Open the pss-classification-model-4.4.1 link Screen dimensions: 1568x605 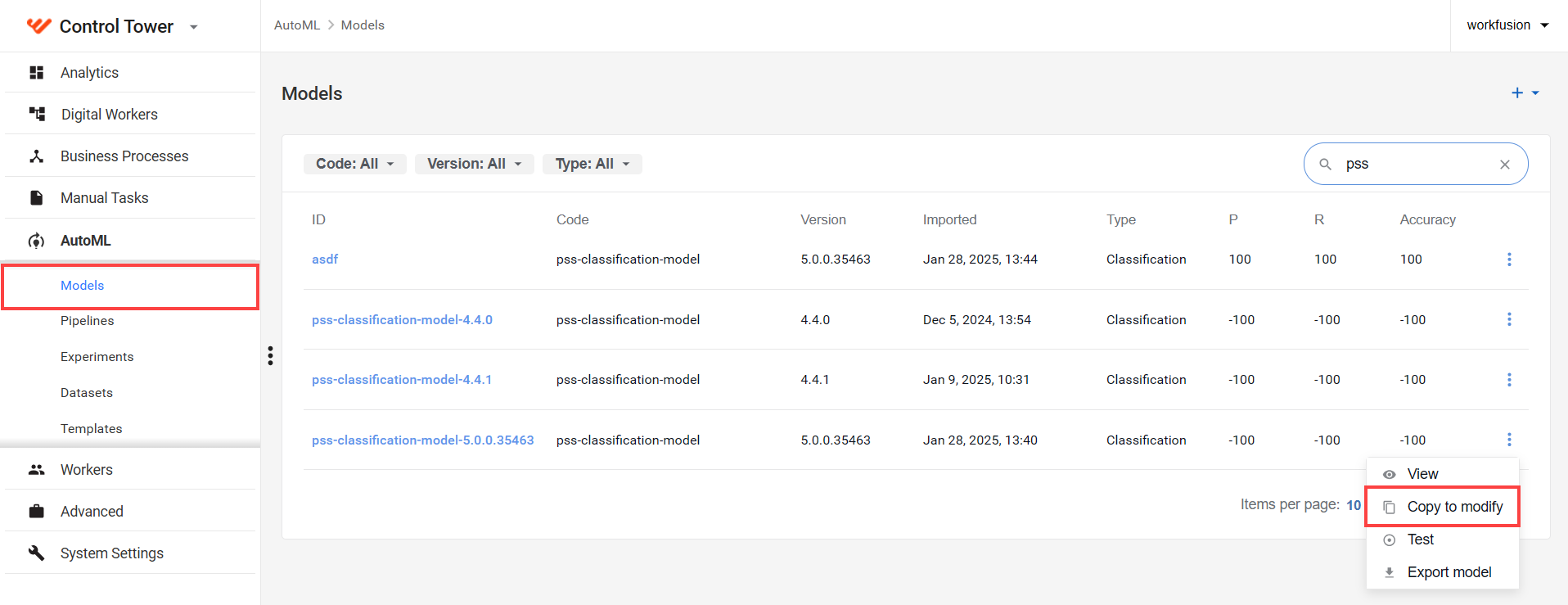point(402,380)
